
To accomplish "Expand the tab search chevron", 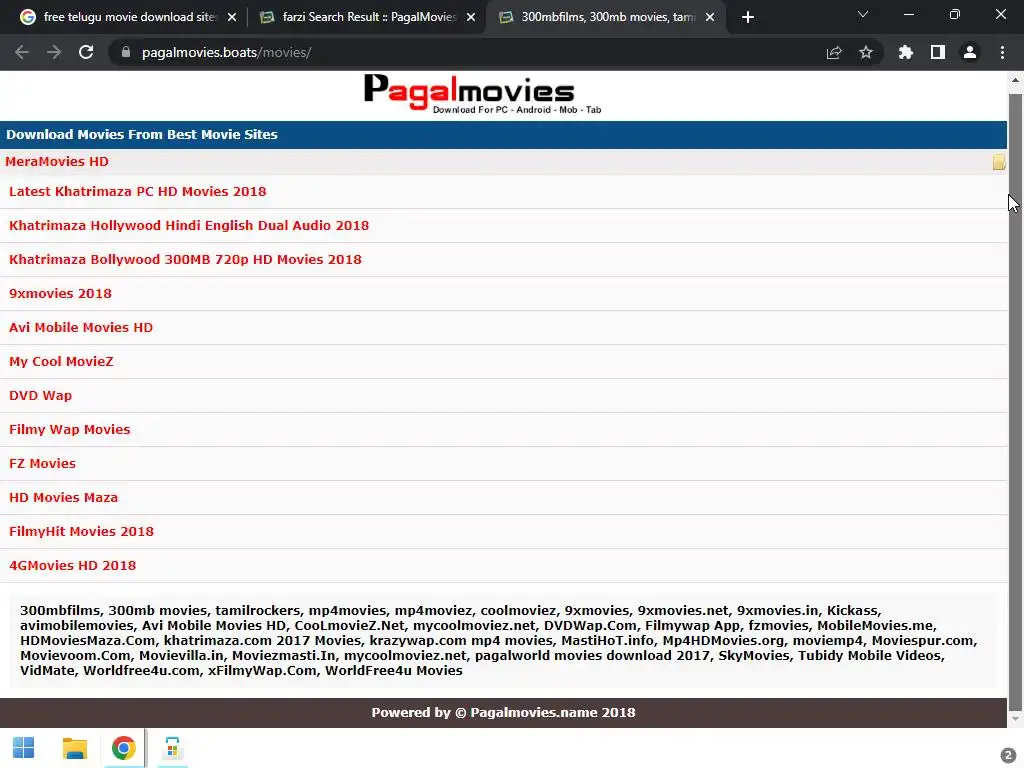I will click(863, 14).
